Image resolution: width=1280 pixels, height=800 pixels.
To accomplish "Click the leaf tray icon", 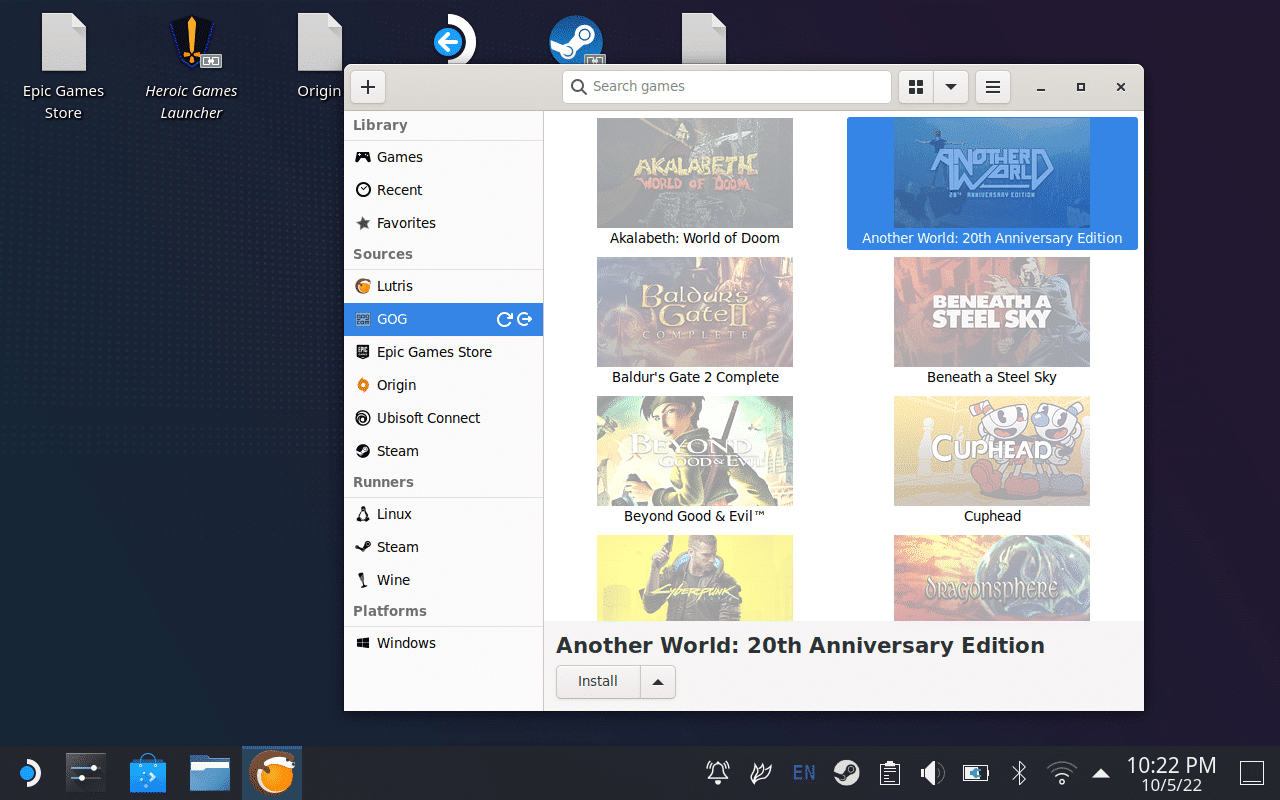I will (x=761, y=772).
